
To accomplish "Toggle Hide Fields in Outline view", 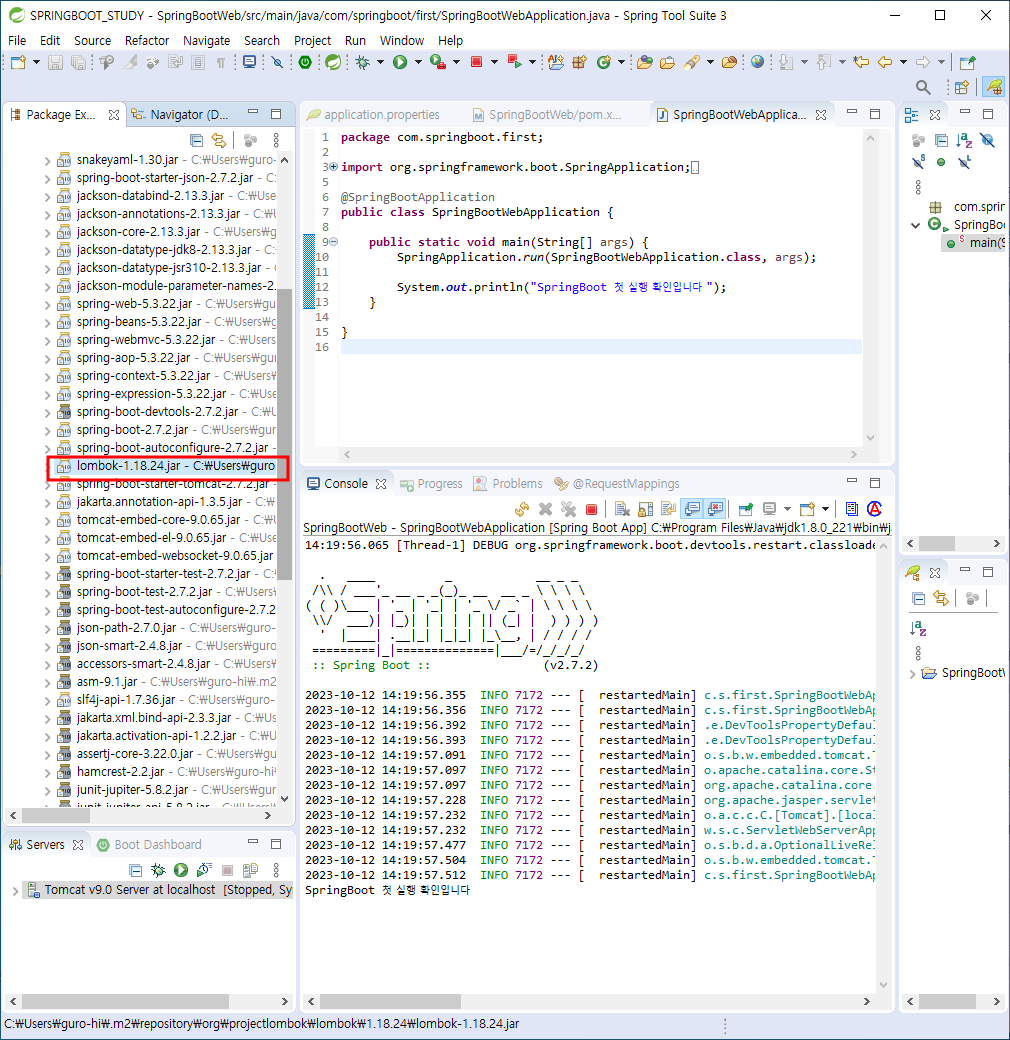I will pyautogui.click(x=987, y=140).
